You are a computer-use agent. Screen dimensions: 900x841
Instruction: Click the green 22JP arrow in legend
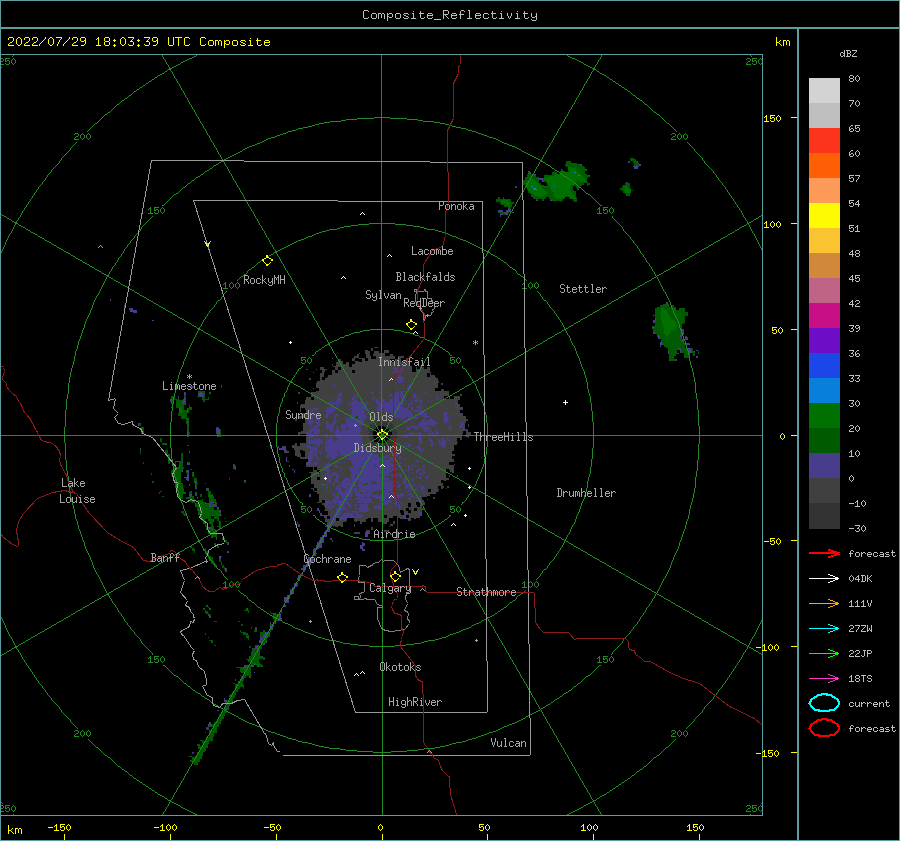(824, 653)
